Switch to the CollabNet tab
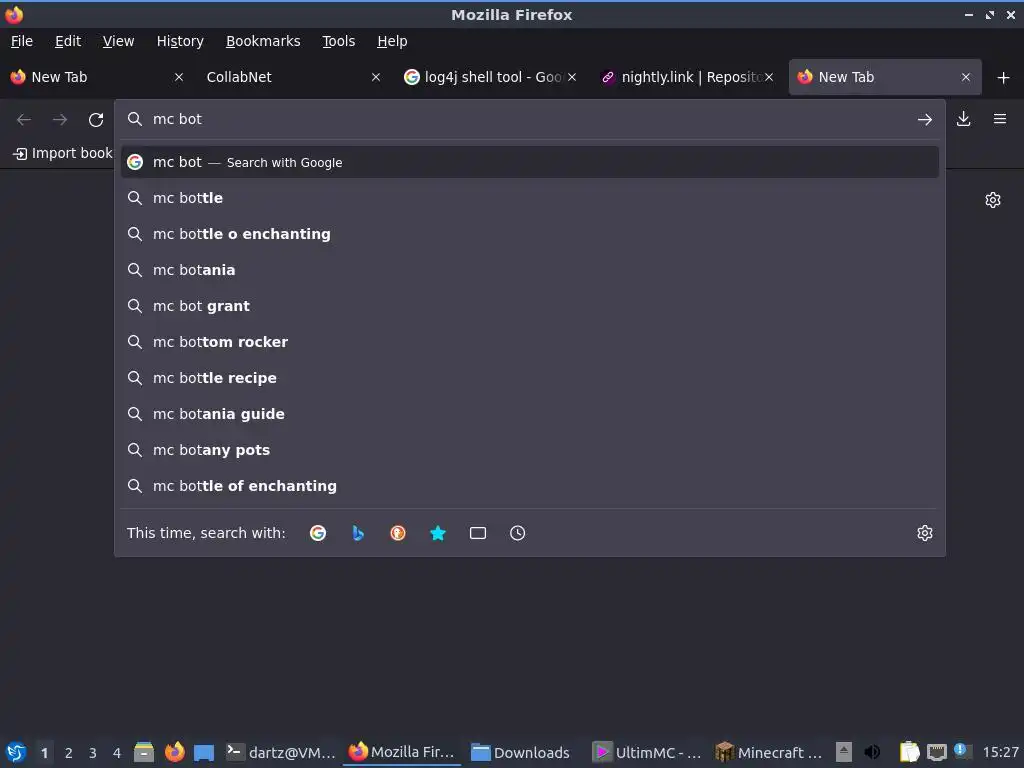This screenshot has height=768, width=1024. tap(294, 77)
